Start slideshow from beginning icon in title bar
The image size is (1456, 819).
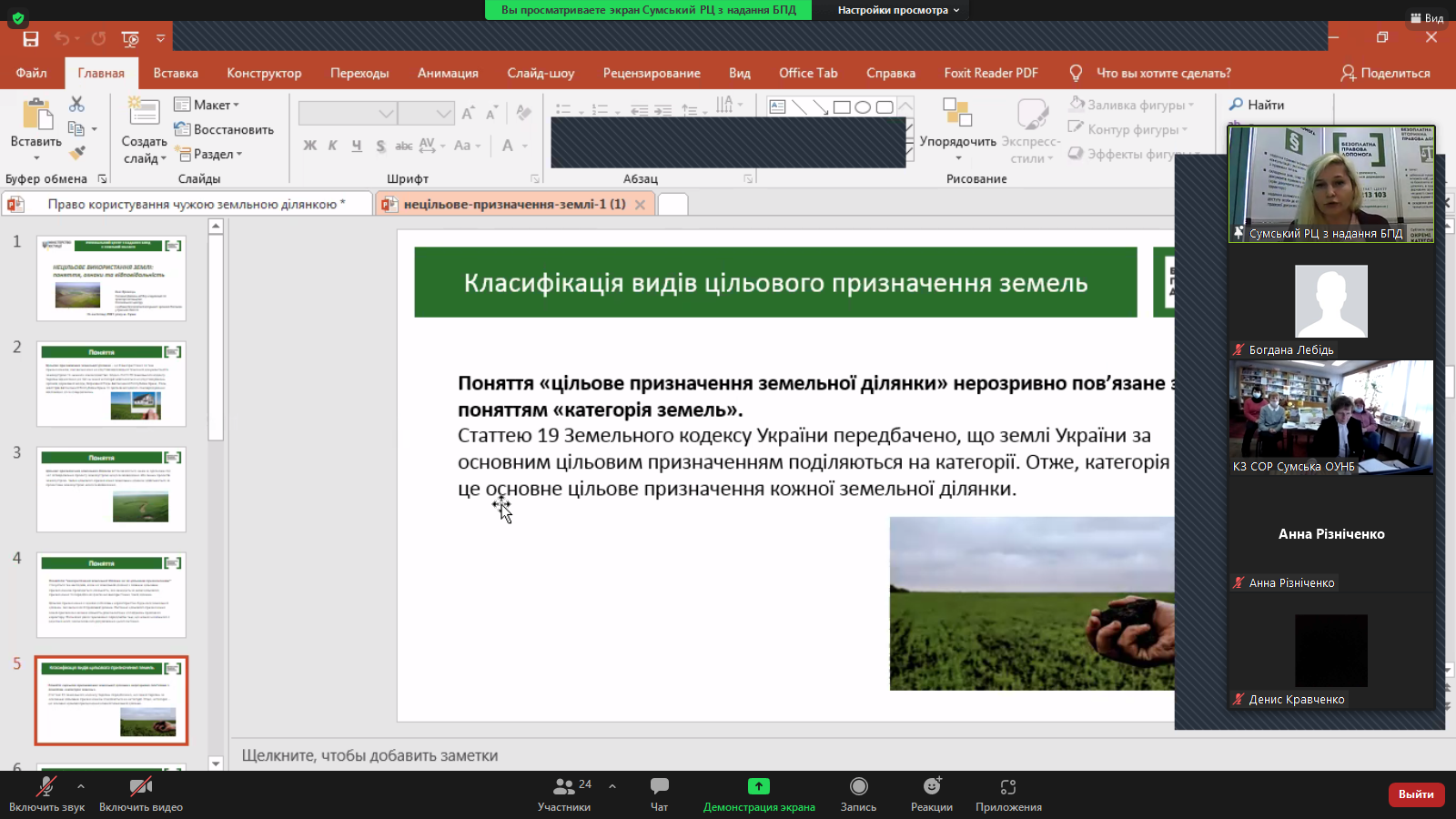coord(130,38)
